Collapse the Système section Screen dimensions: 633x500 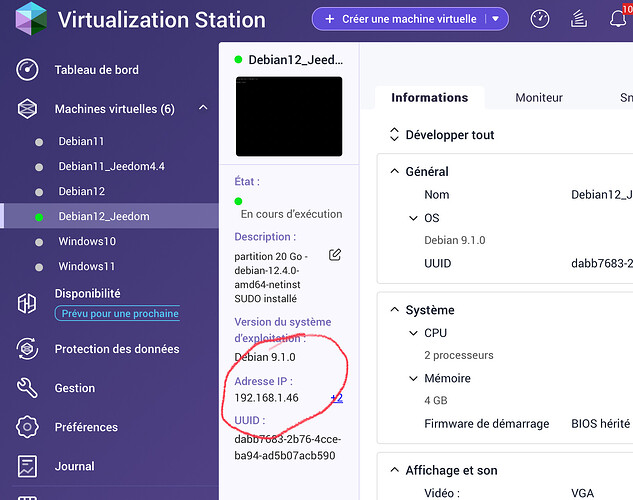click(394, 311)
